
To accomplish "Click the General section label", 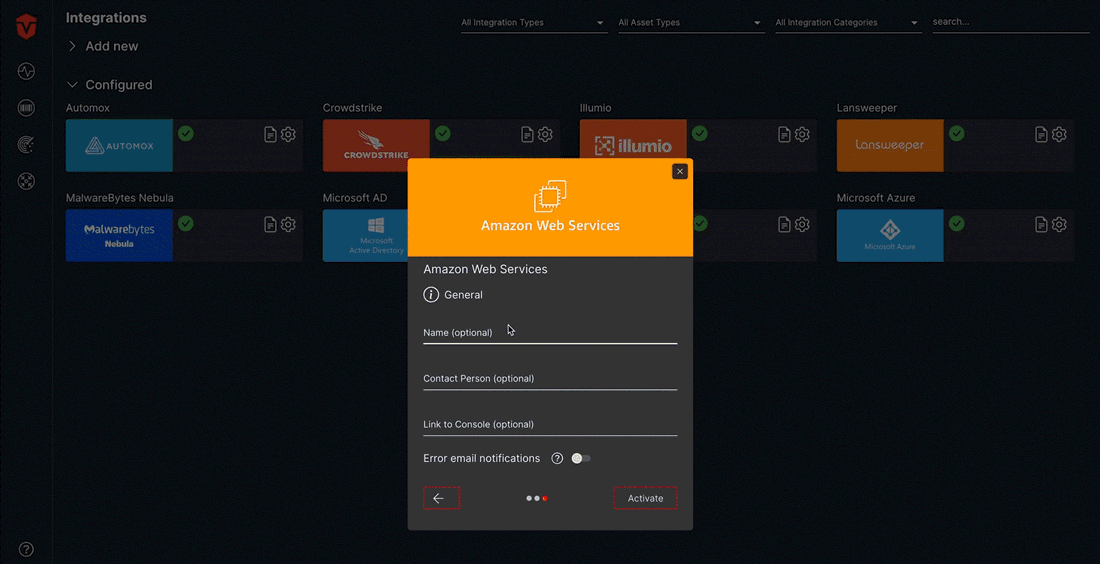I will point(463,295).
